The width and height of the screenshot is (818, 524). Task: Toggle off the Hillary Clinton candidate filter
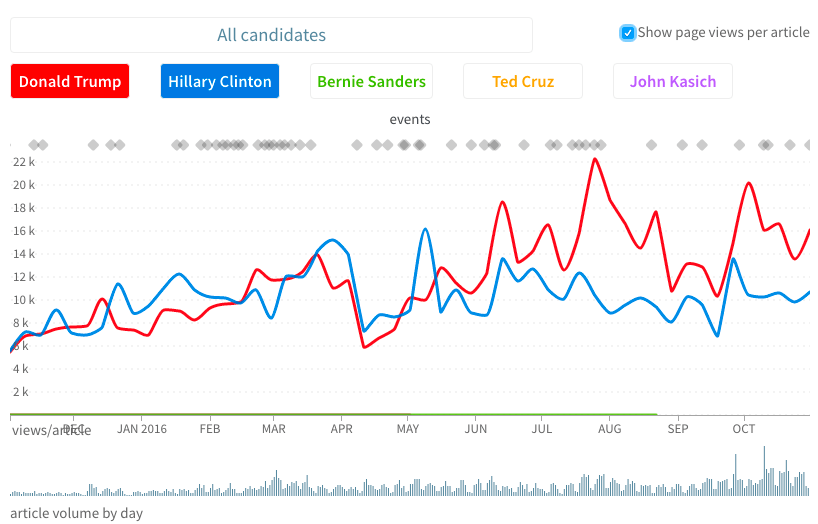tap(220, 82)
